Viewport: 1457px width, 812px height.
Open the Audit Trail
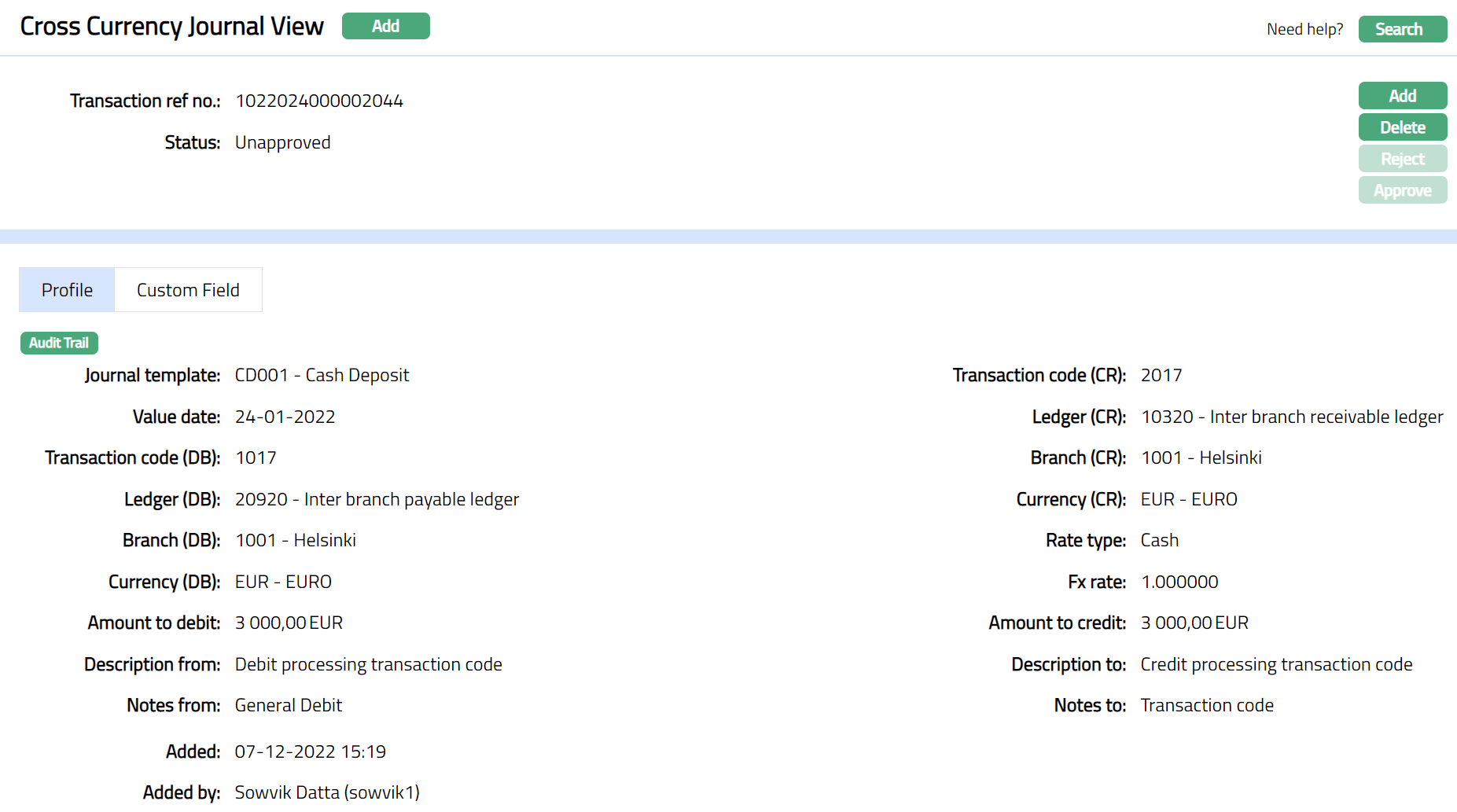coord(59,343)
